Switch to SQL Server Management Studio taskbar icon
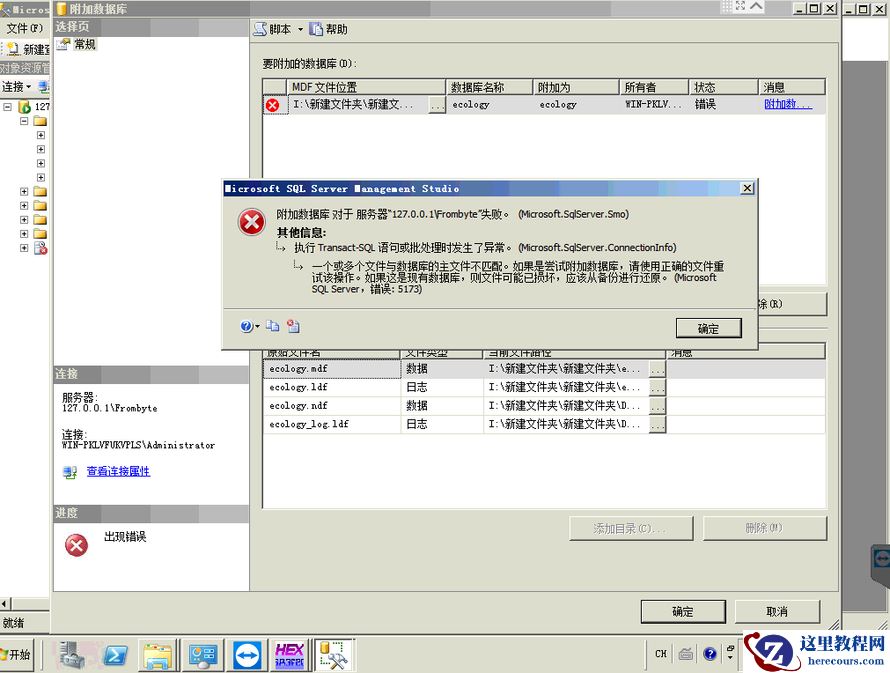890x673 pixels. point(334,655)
